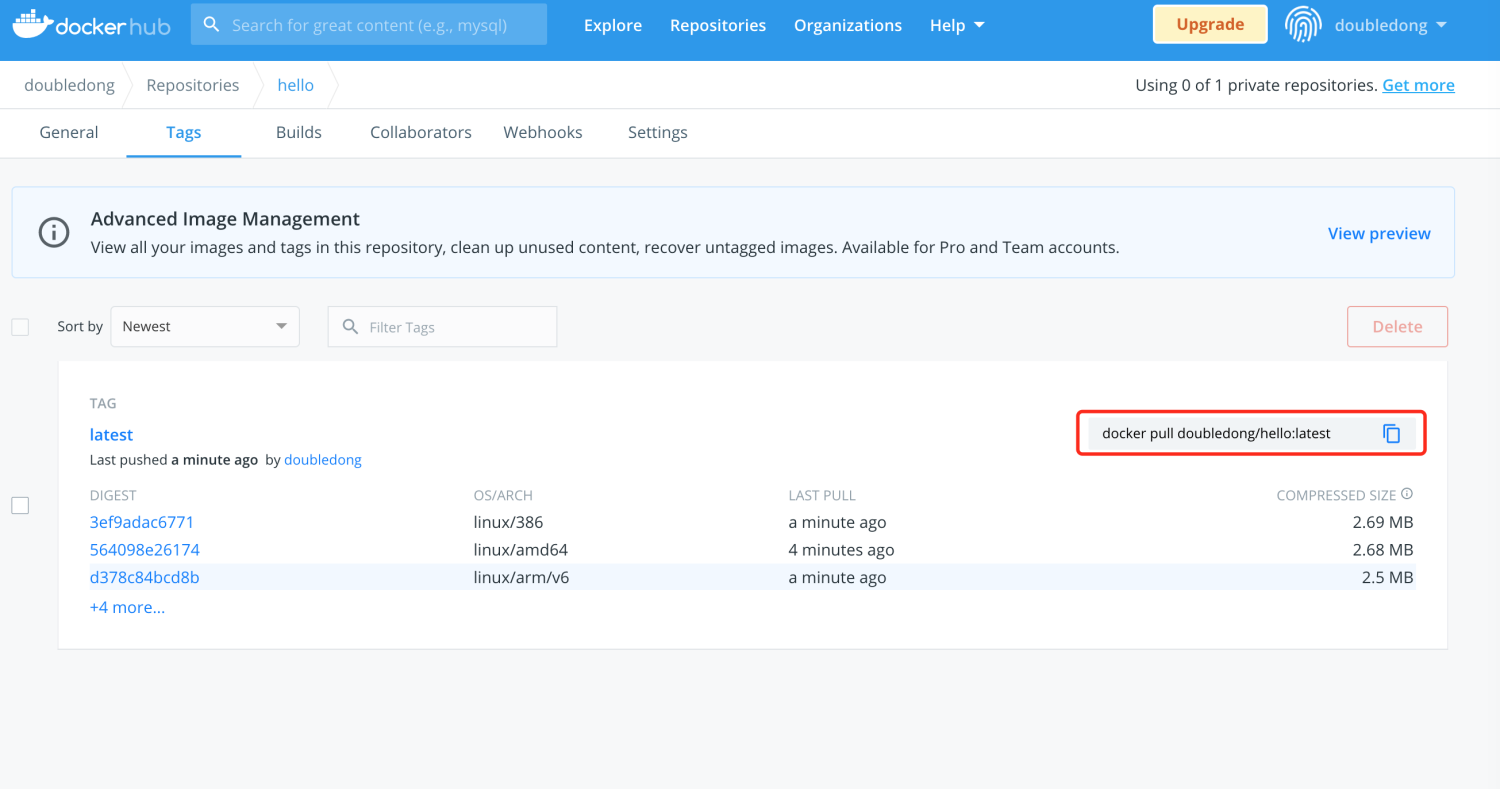Go to Repositories in top navigation

pos(718,25)
